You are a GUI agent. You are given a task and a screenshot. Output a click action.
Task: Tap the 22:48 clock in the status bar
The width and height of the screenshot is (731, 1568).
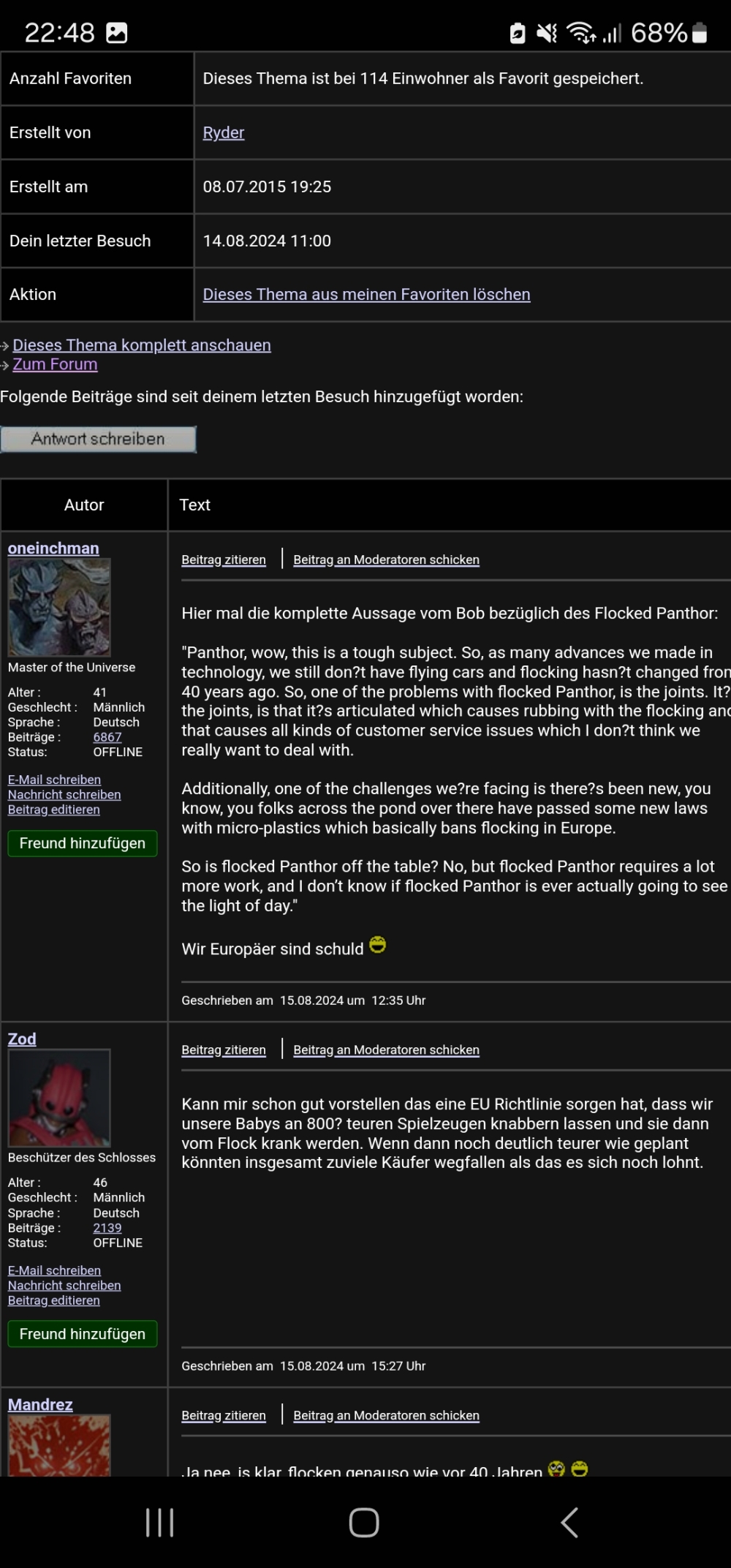(x=59, y=32)
